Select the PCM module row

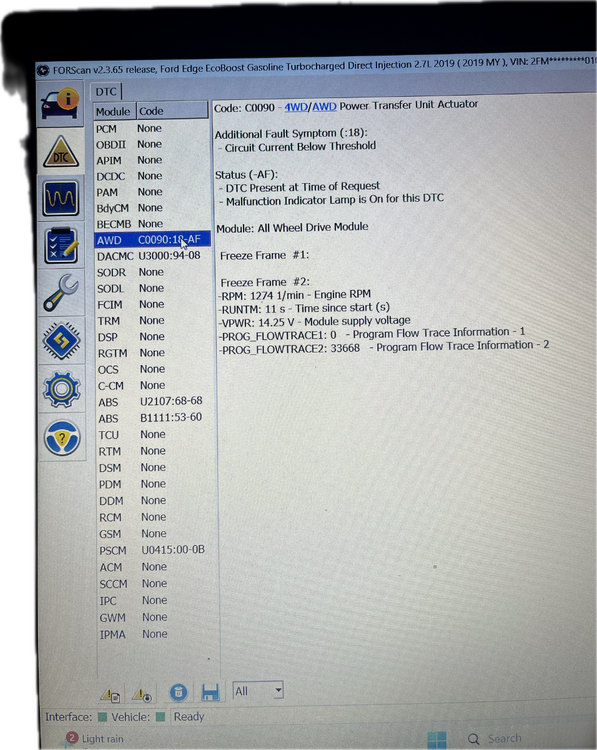pos(152,129)
